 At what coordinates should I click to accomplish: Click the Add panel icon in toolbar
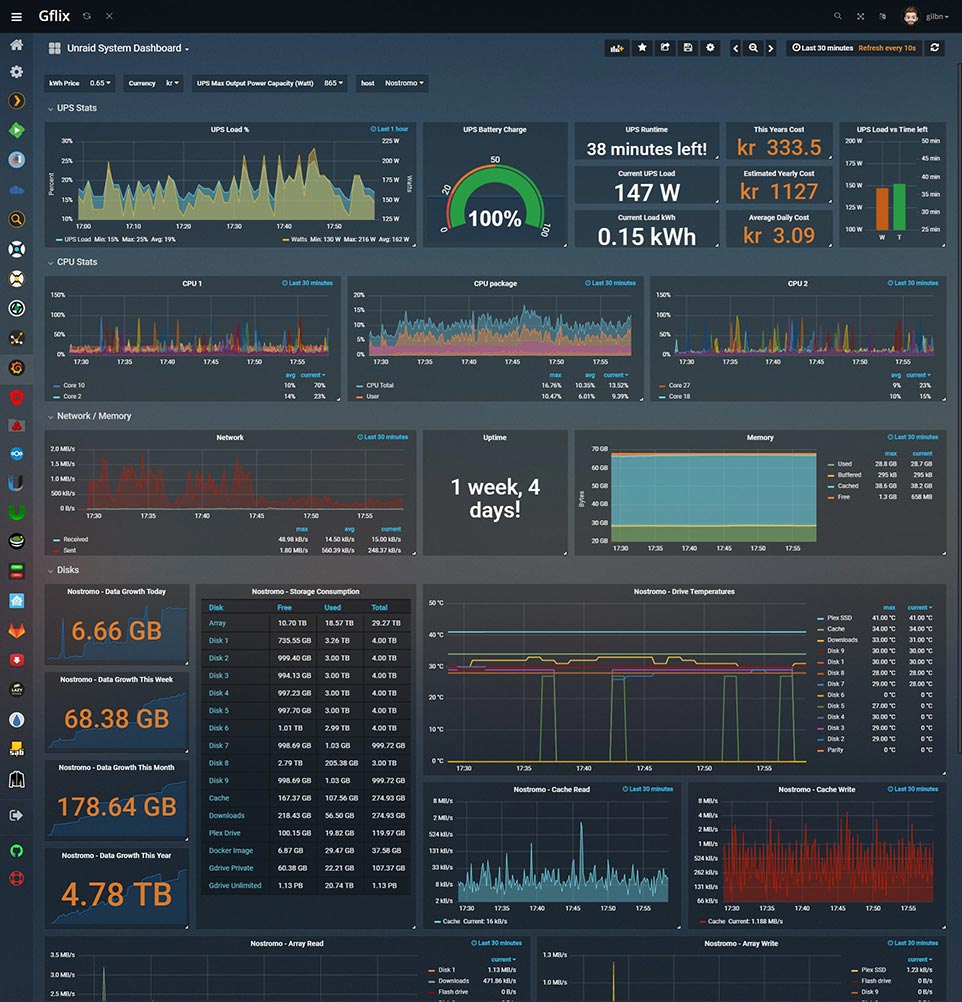coord(616,48)
